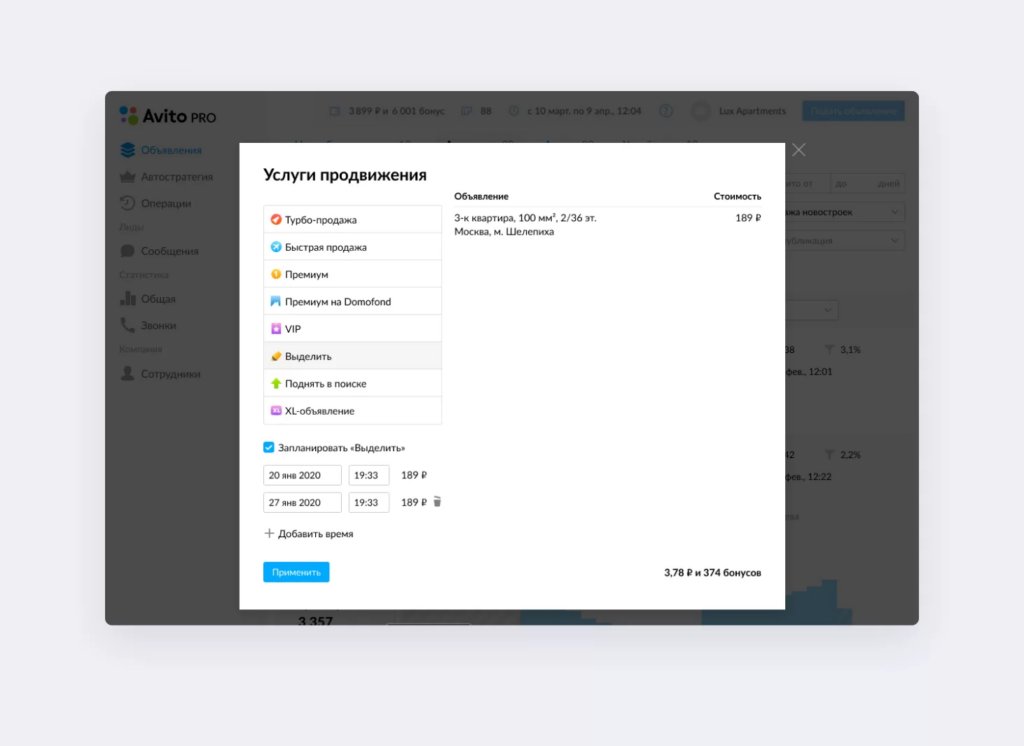The height and width of the screenshot is (746, 1024).
Task: Edit first row 19:33 time field
Action: tap(368, 475)
